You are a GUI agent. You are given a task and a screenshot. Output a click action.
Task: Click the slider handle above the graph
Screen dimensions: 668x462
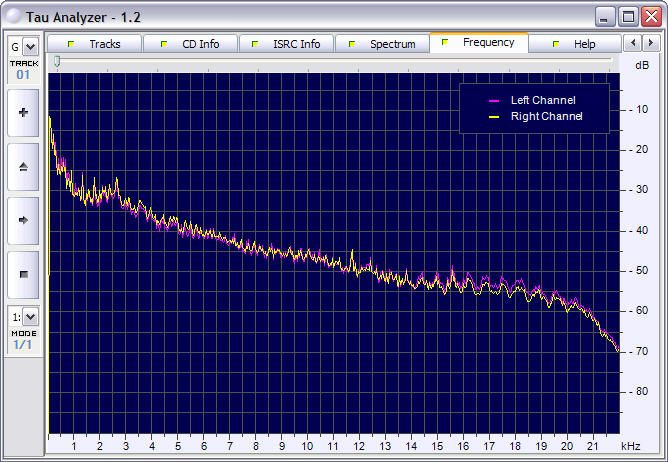pos(57,61)
